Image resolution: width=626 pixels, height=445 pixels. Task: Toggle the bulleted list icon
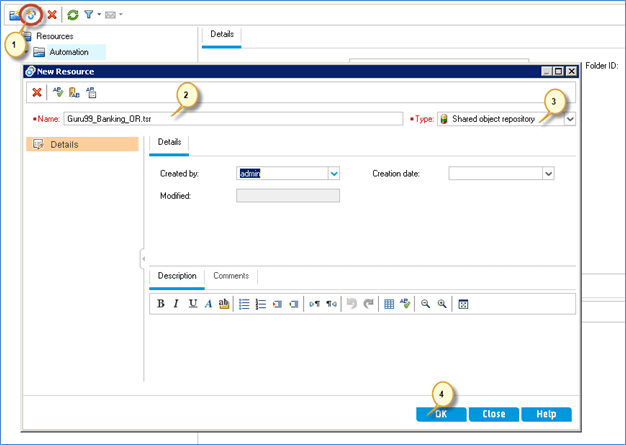point(244,304)
